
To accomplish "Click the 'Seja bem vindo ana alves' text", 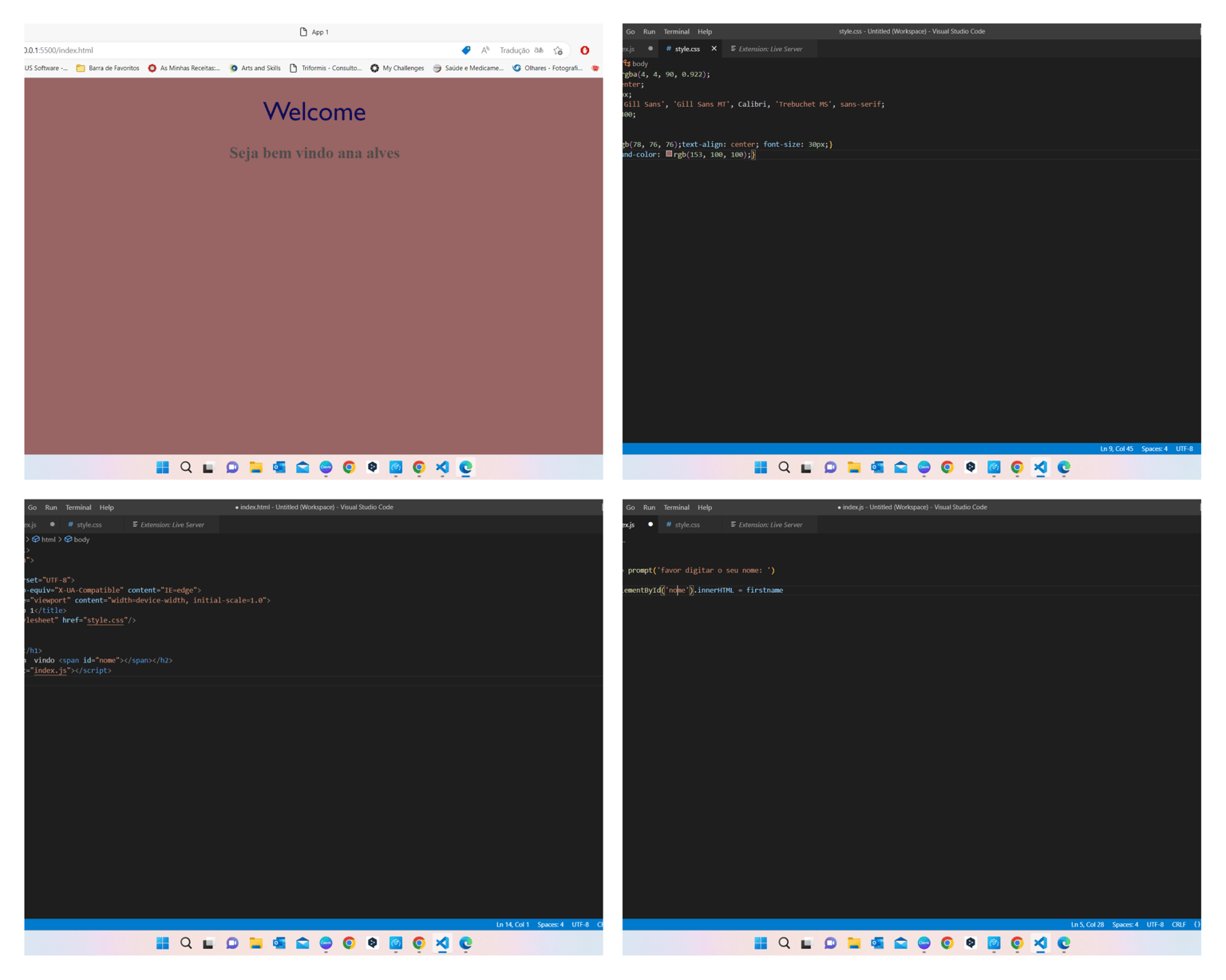I will pos(314,152).
